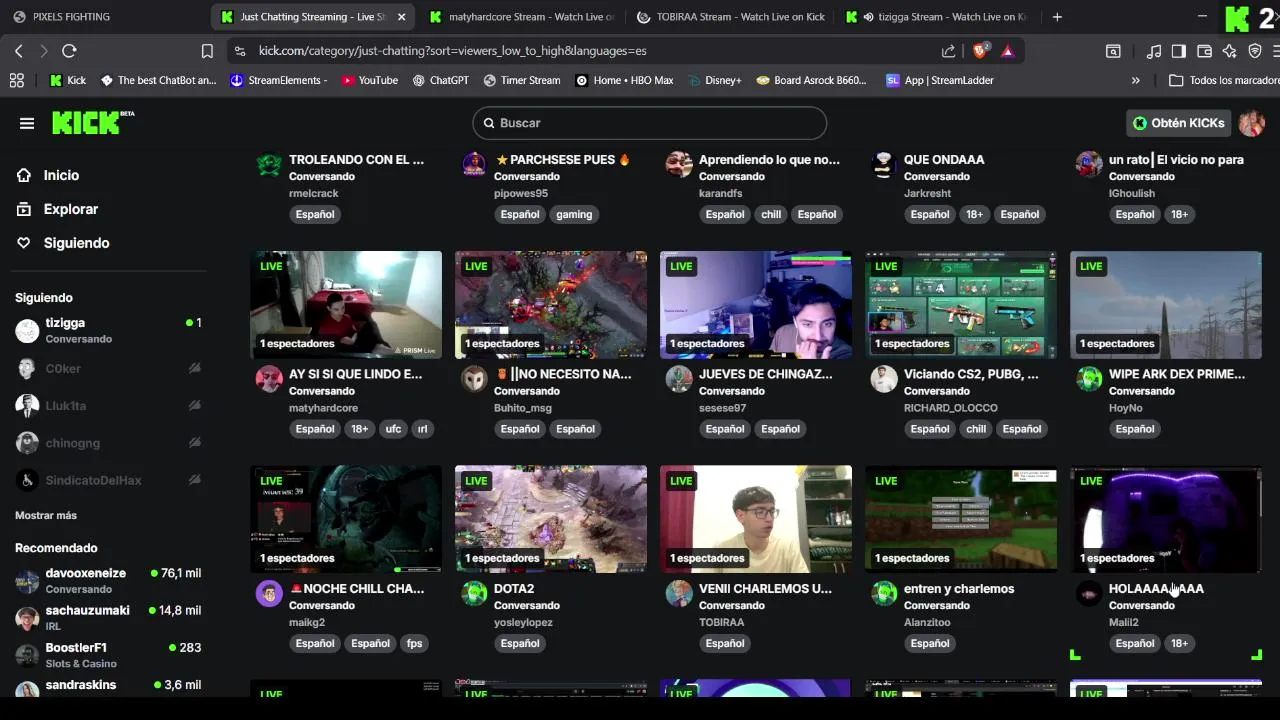This screenshot has width=1280, height=720.
Task: Open BoostlerF1 in recommended channels
Action: point(108,655)
